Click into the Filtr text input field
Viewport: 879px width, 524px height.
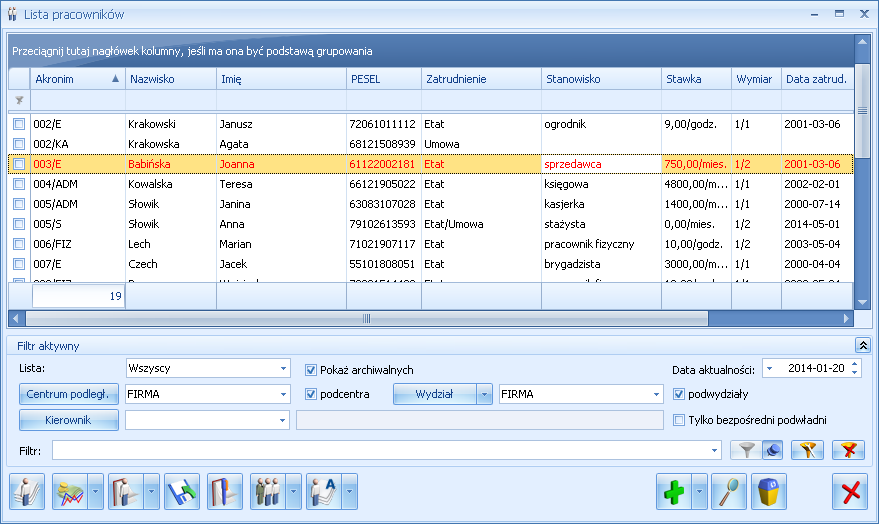tap(380, 451)
